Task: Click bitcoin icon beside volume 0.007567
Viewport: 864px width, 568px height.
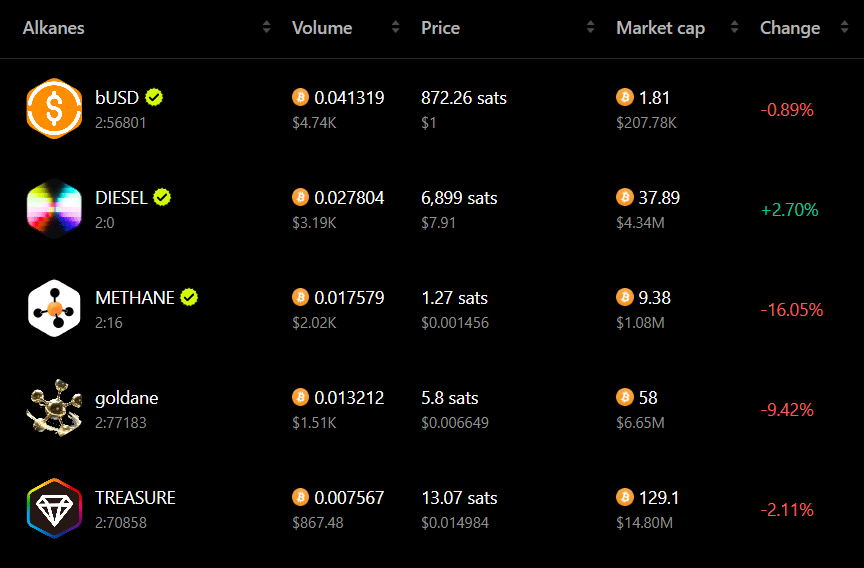Action: (300, 497)
